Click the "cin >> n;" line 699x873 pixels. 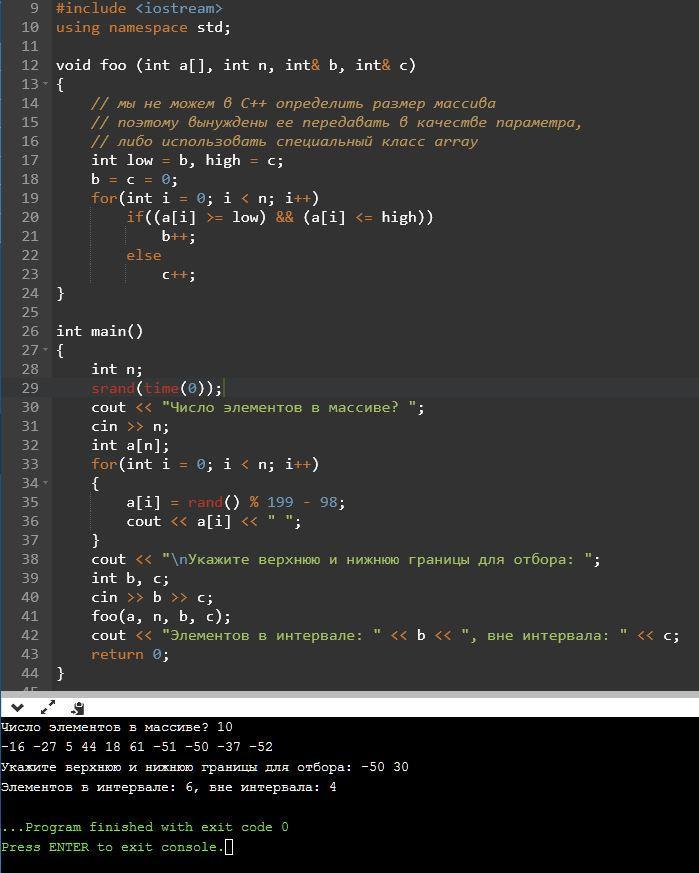pyautogui.click(x=130, y=426)
